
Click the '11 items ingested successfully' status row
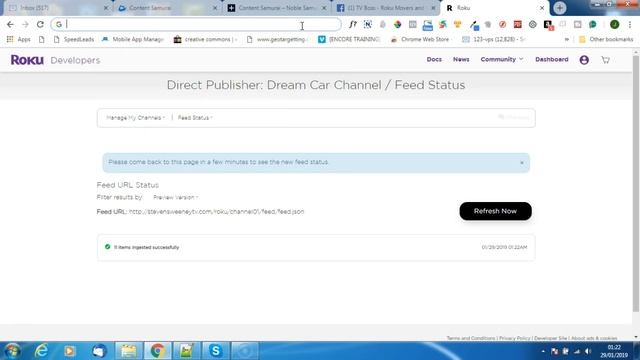coord(316,247)
